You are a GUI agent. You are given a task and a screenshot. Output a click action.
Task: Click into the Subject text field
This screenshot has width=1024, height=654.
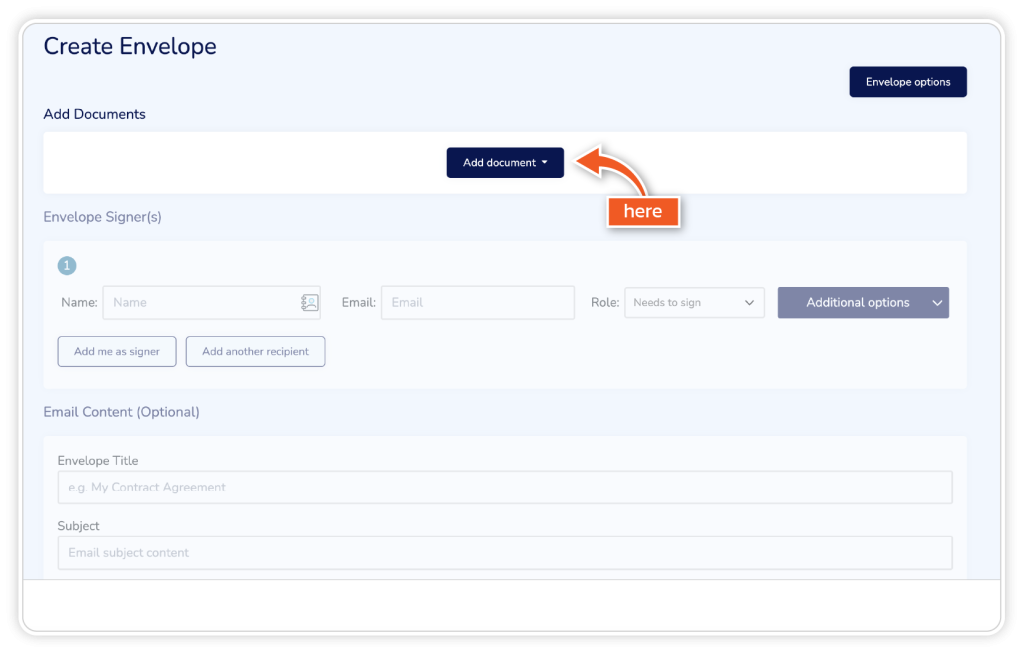click(505, 553)
